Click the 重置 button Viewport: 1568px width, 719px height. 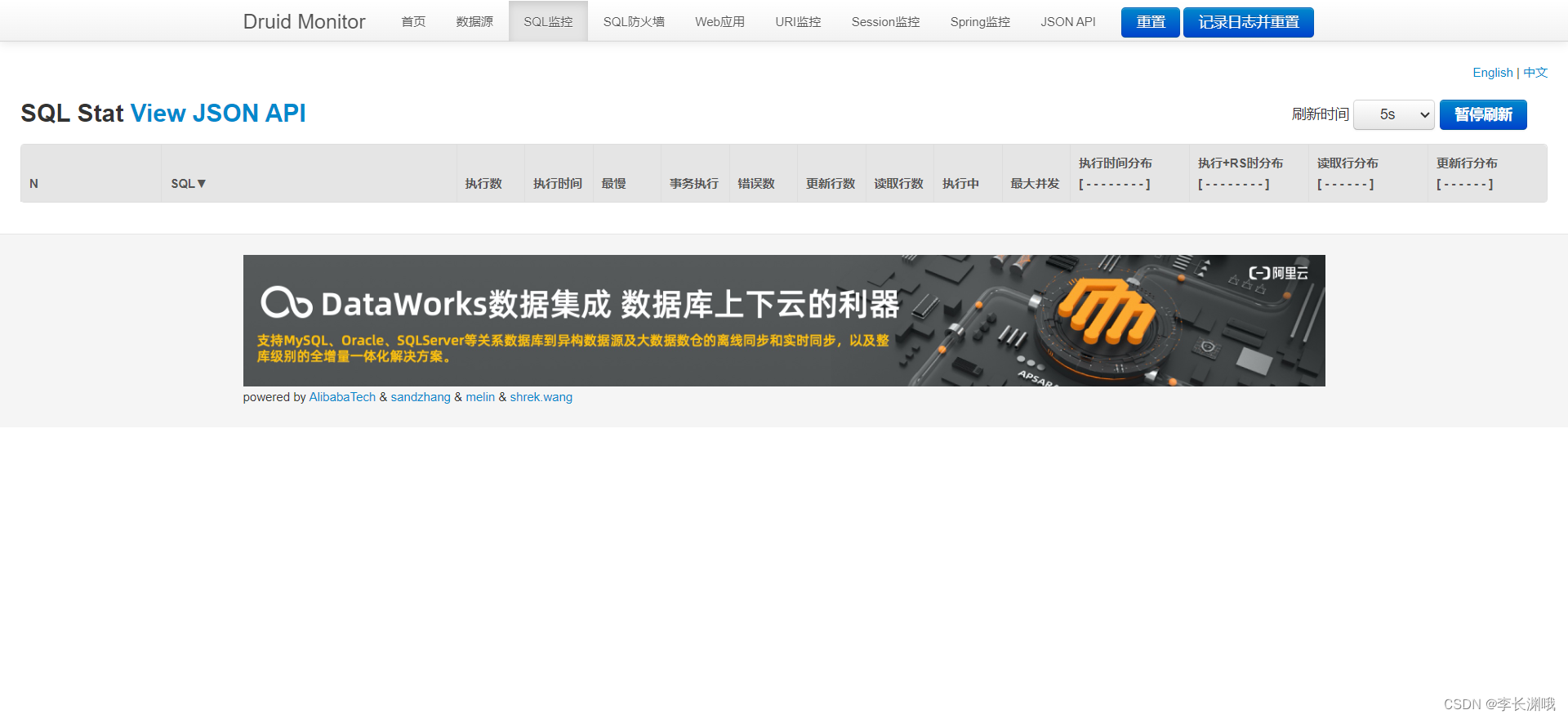1150,22
